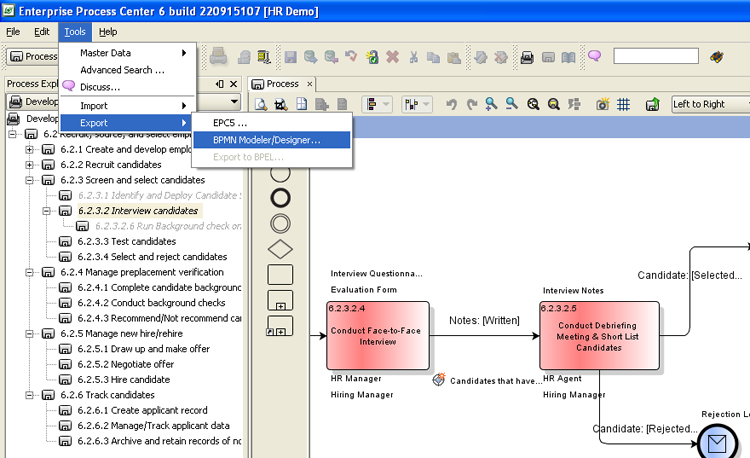Click the green arrow export diagram icon
Screen dimensions: 750x458
(x=653, y=104)
